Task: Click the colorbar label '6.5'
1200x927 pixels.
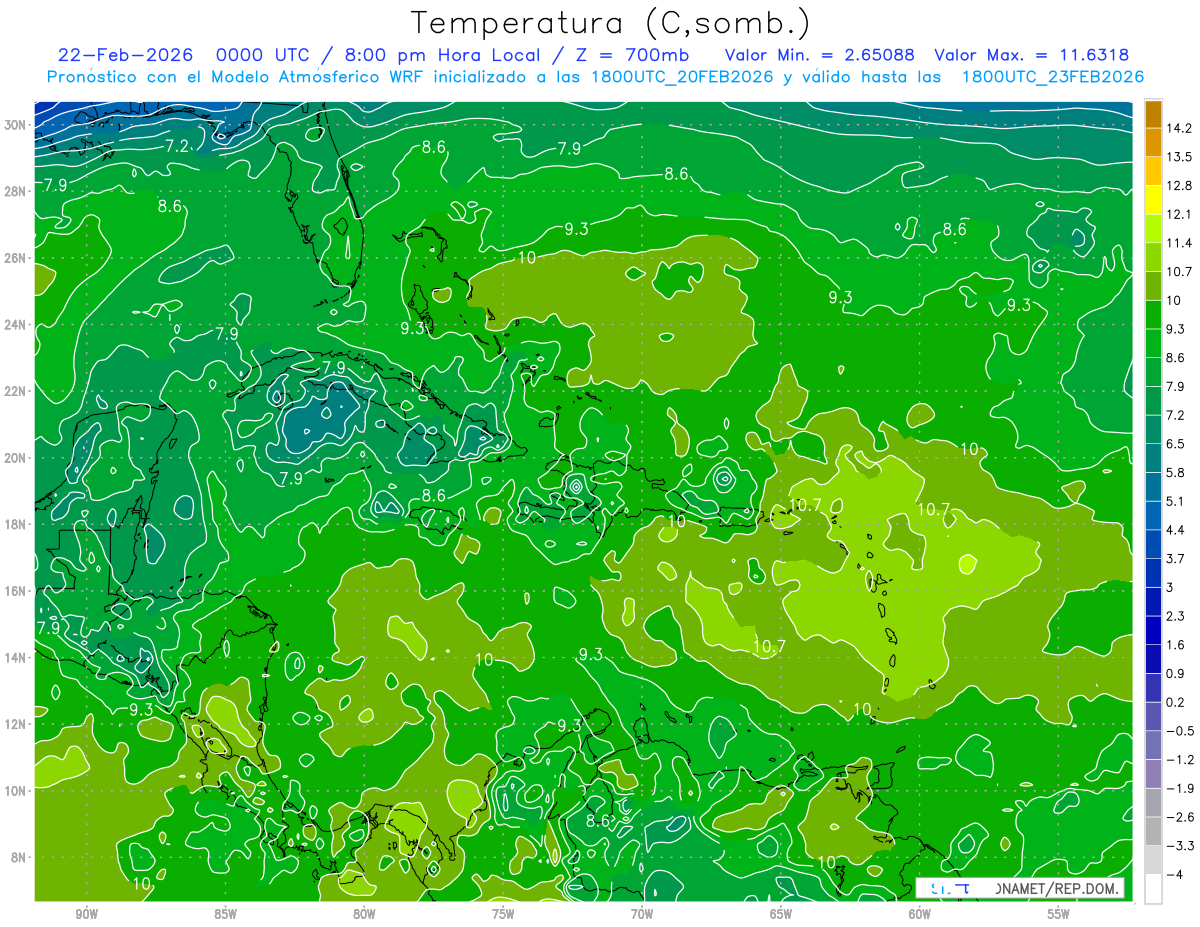Action: tap(1175, 444)
